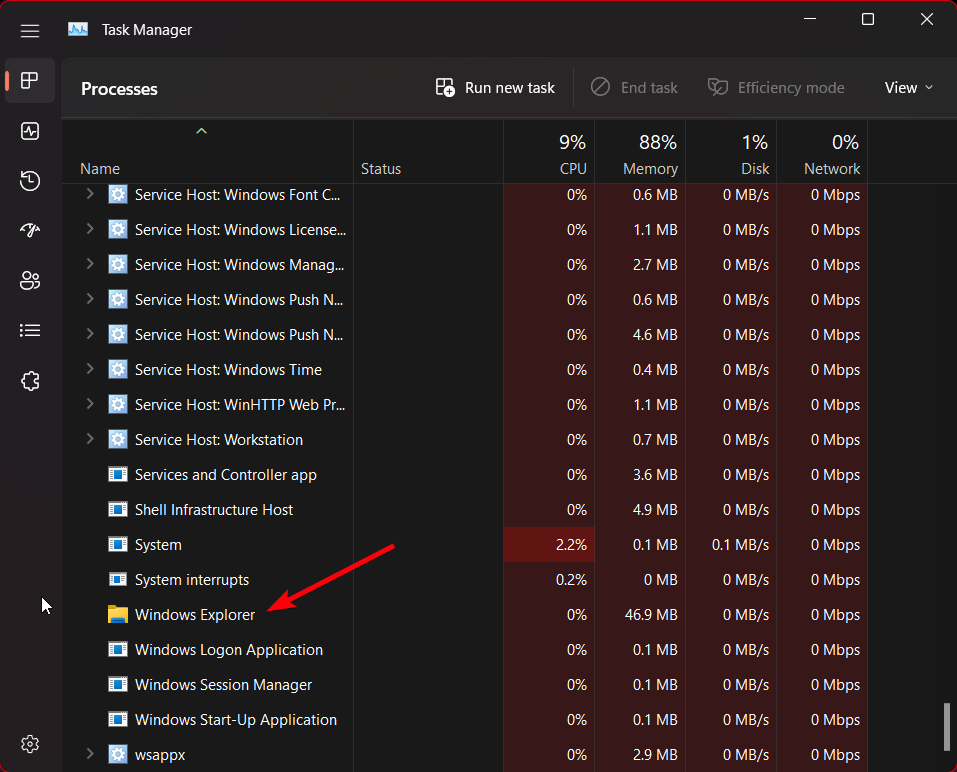Viewport: 957px width, 772px height.
Task: Click the Shell Infrastructure Host icon
Action: [118, 510]
